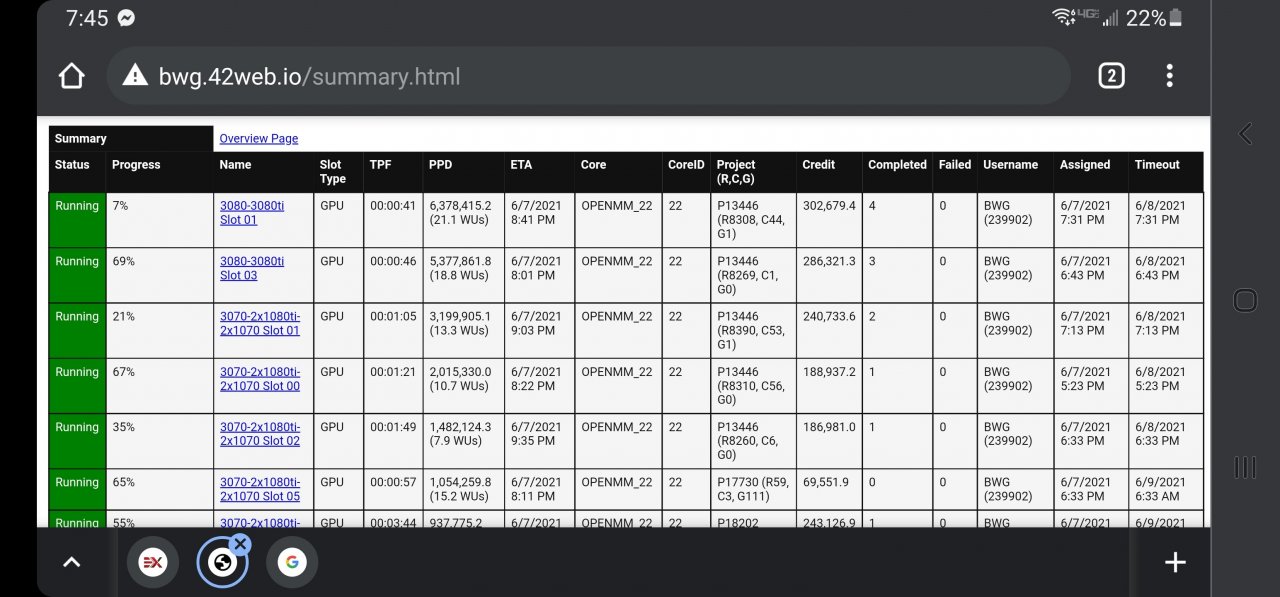This screenshot has height=597, width=1280.
Task: Switch to the red EX site tab
Action: pyautogui.click(x=153, y=563)
